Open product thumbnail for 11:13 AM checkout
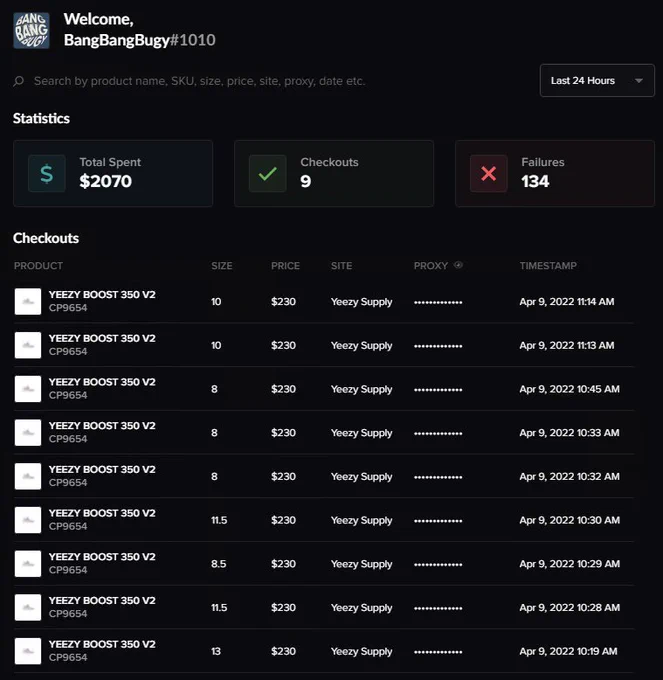Screen dimensions: 663x680 28,345
